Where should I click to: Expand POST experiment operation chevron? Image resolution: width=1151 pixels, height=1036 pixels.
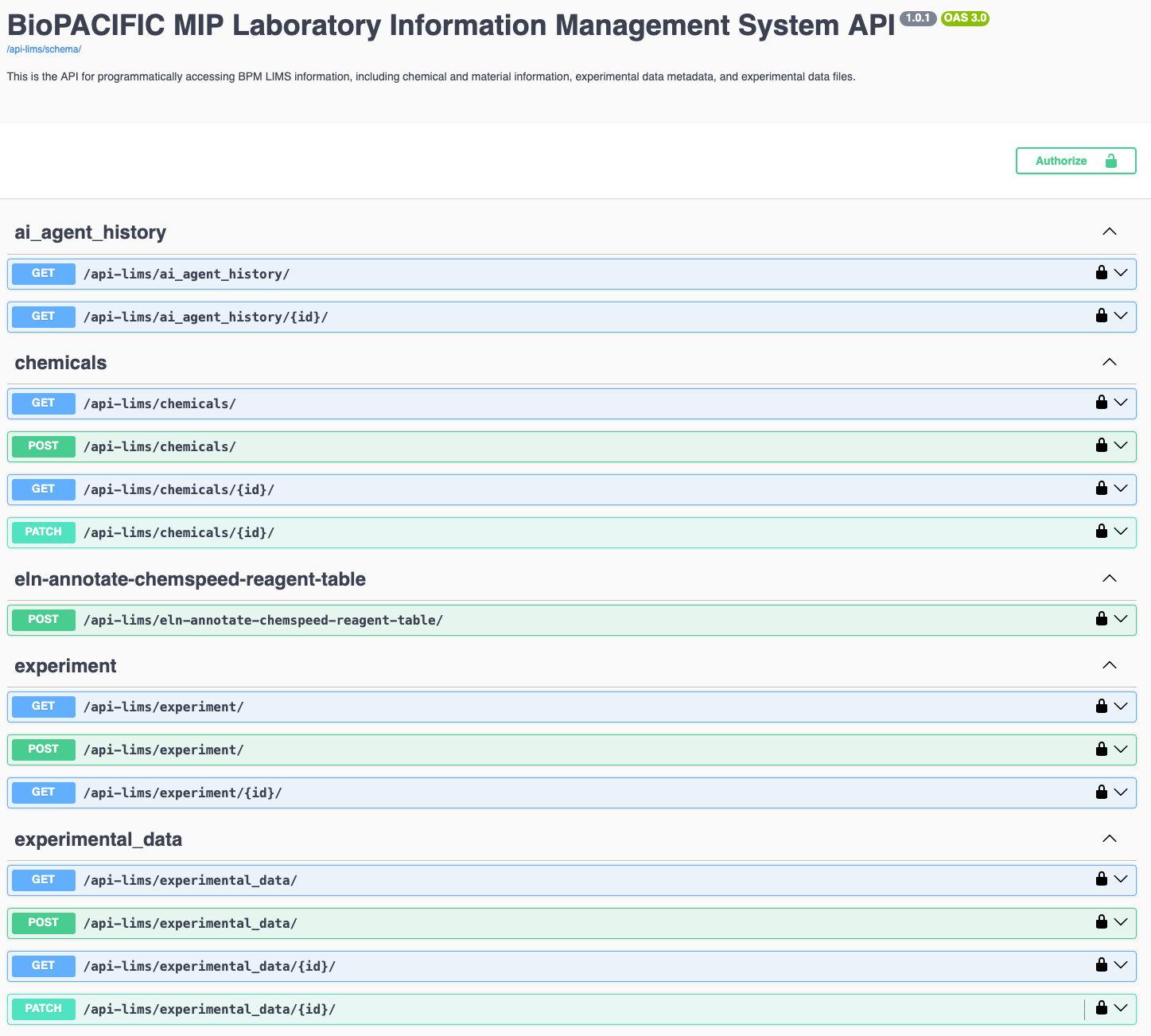[x=1121, y=749]
